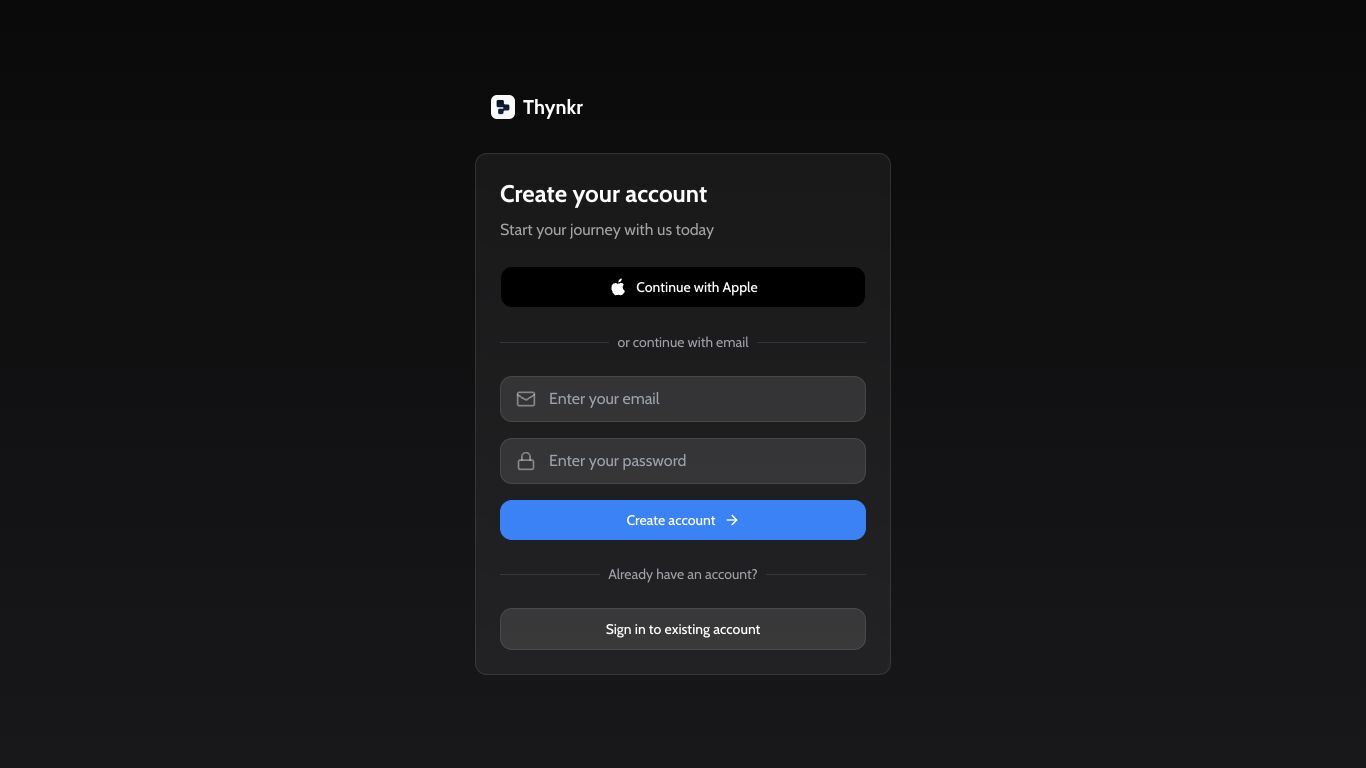Click the Apple logo icon
Image resolution: width=1366 pixels, height=768 pixels.
618,287
